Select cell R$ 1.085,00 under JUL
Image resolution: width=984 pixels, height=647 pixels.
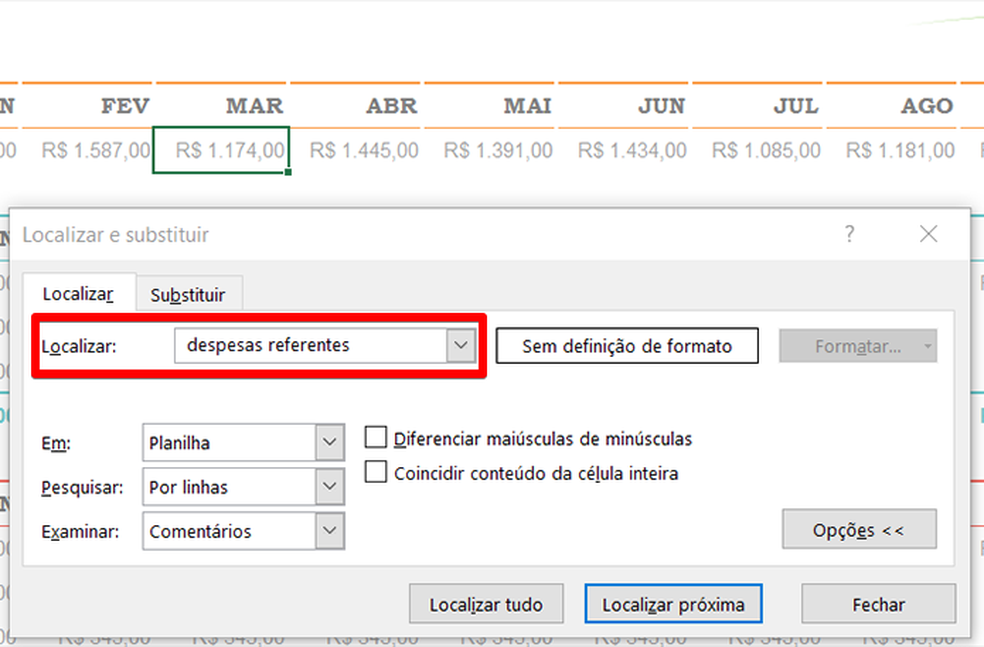(757, 151)
